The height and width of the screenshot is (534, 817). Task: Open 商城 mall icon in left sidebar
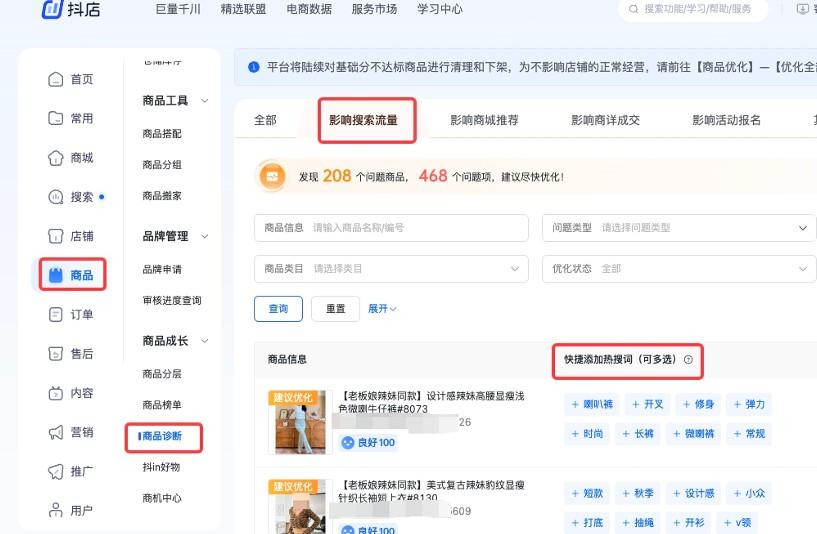point(56,158)
